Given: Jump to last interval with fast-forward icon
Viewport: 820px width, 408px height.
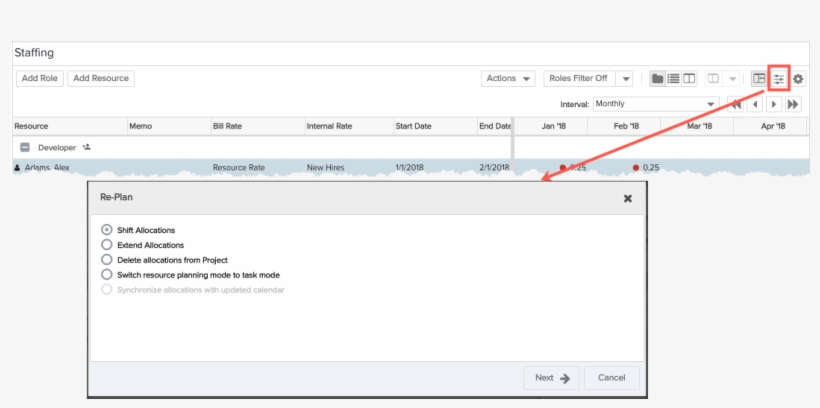Looking at the screenshot, I should (793, 104).
